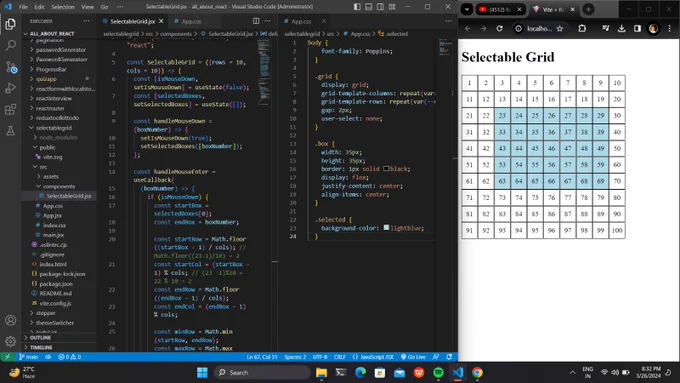Click the split editor right icon

(x=256, y=21)
